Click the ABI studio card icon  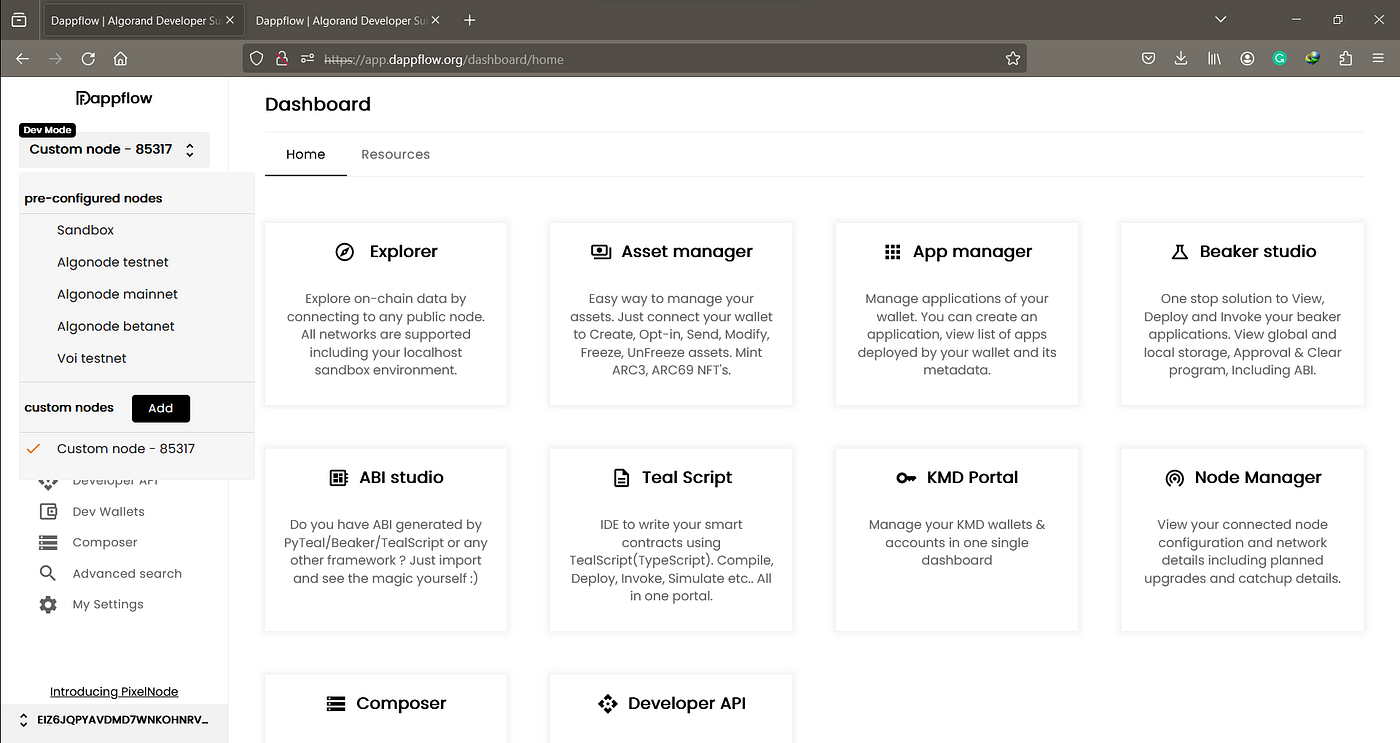click(339, 478)
